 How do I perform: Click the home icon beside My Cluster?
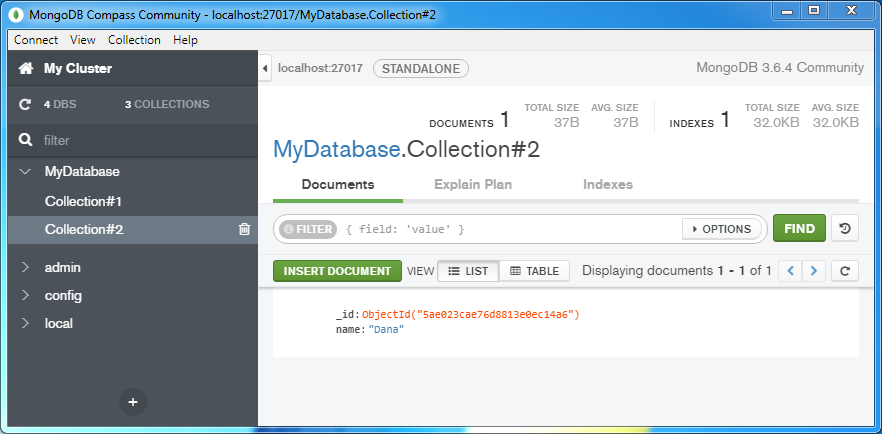coord(25,69)
